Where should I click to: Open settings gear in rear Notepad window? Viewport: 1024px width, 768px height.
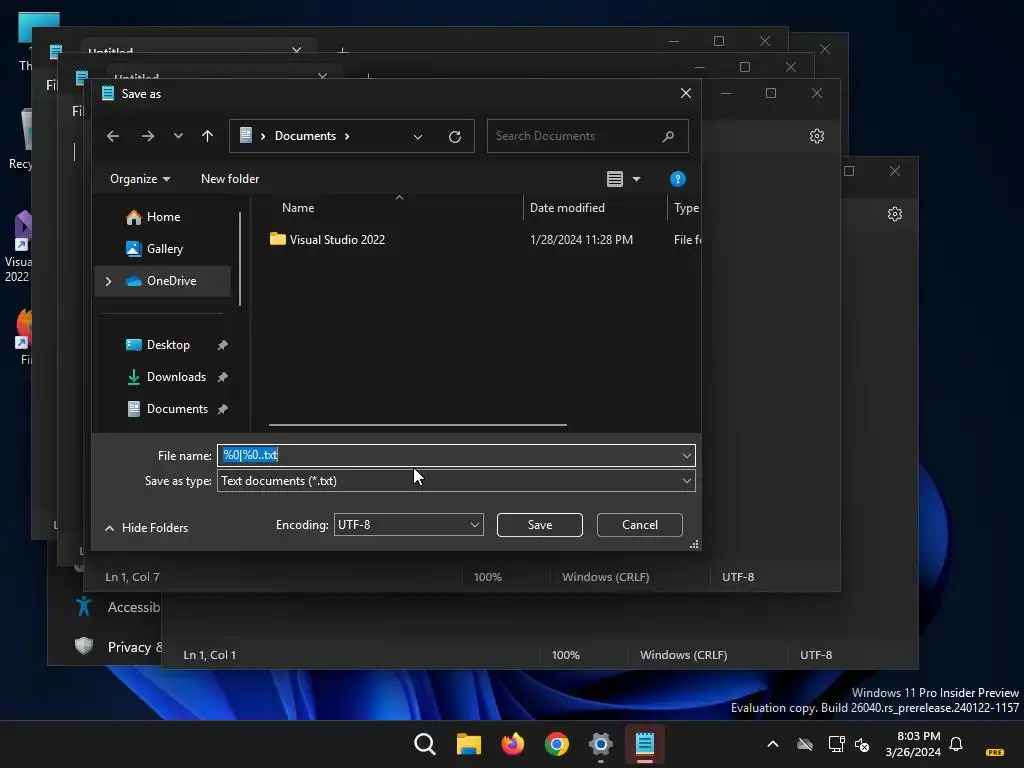tap(895, 214)
